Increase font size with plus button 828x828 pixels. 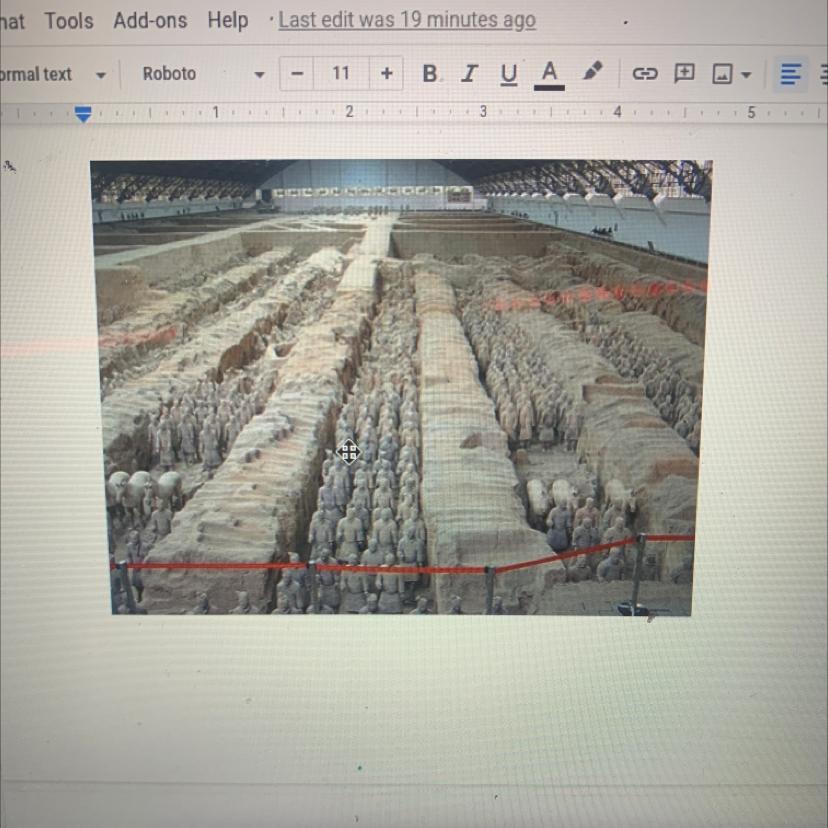click(387, 73)
